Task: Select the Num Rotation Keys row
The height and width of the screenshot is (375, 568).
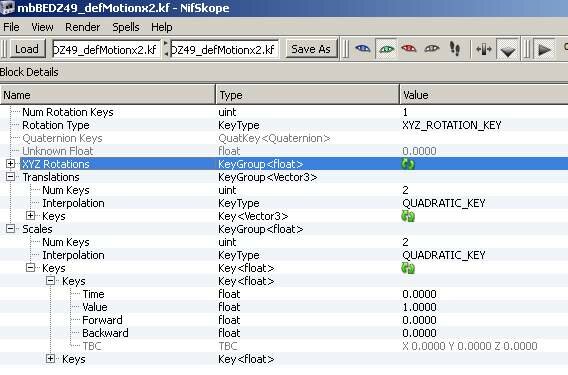Action: [x=284, y=112]
